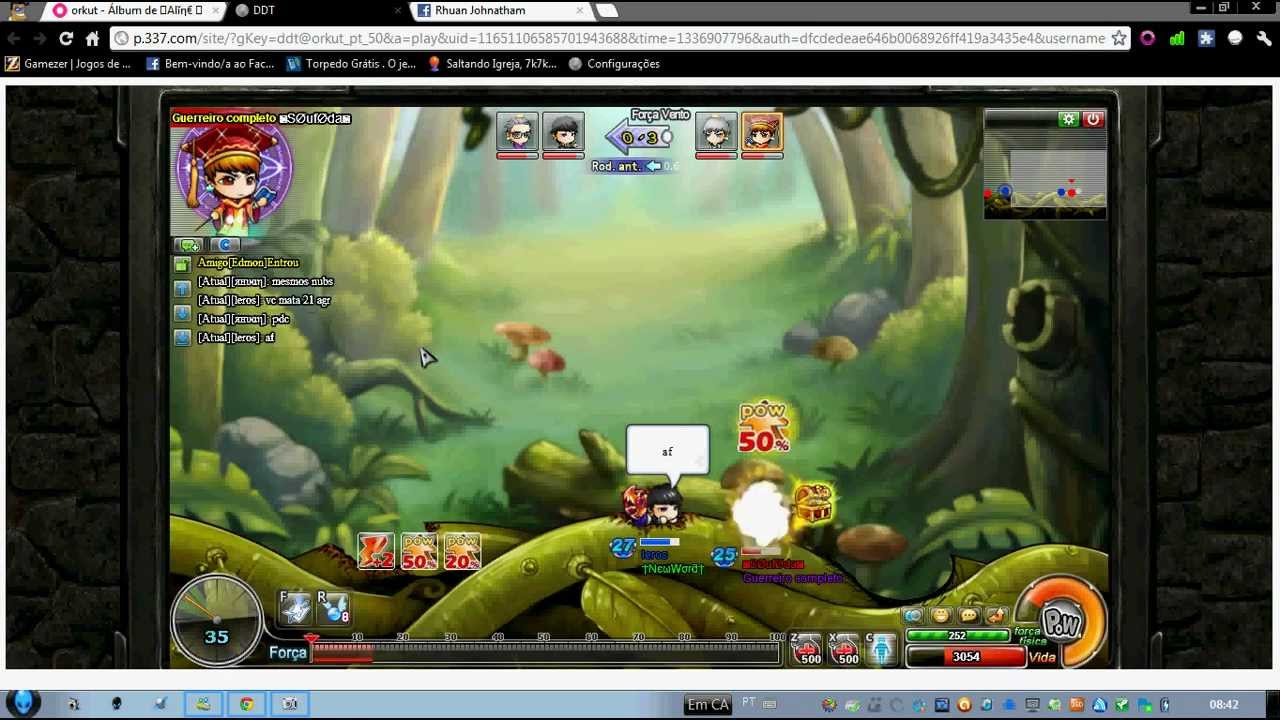Click the chat scroll to bottom arrow
The width and height of the screenshot is (1280, 720).
182,338
